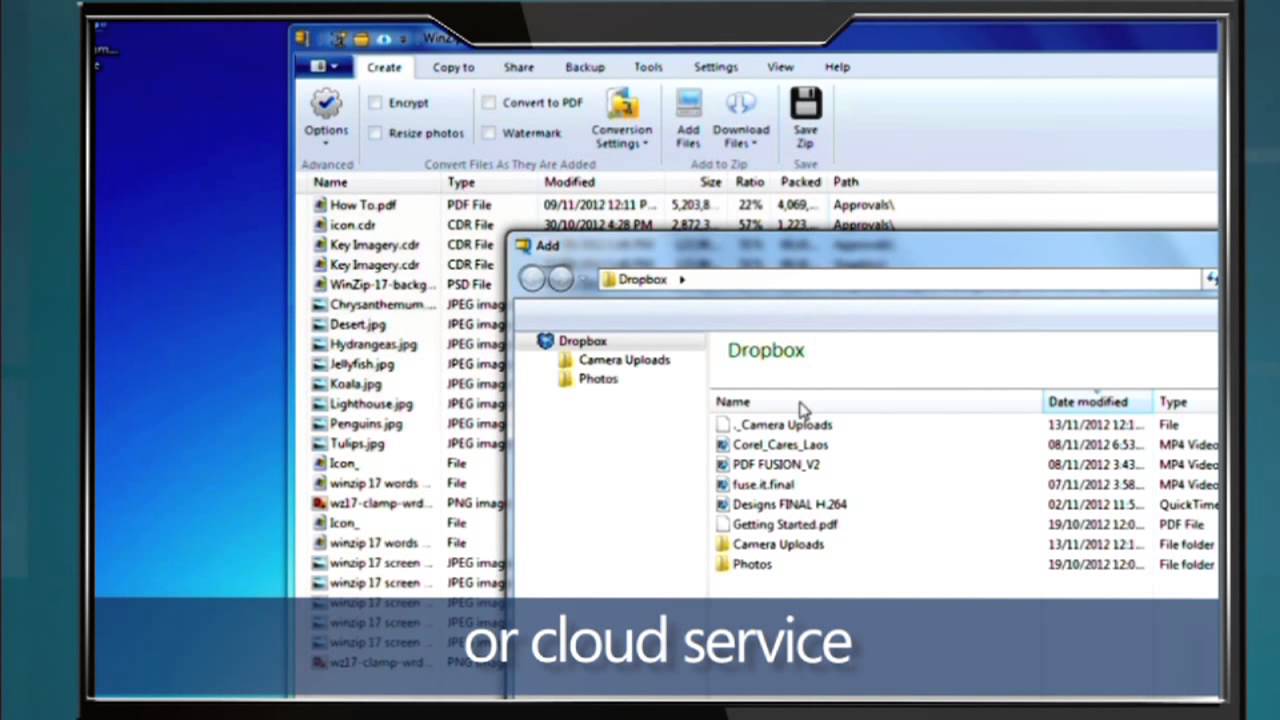Screen dimensions: 1280x720
Task: Open the Conversion Settings dropdown
Action: tap(622, 120)
